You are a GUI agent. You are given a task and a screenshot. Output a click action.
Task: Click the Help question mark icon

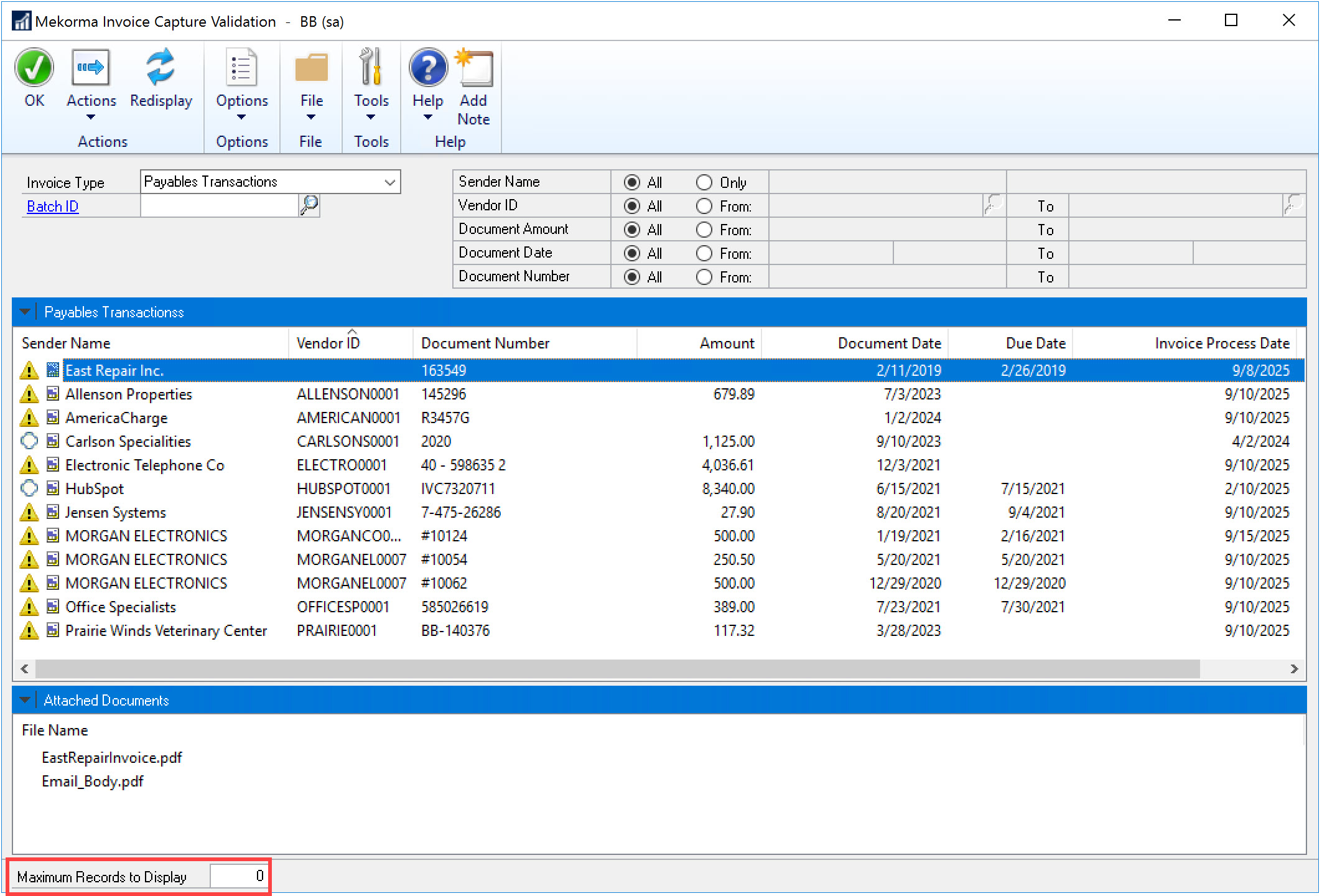(427, 67)
